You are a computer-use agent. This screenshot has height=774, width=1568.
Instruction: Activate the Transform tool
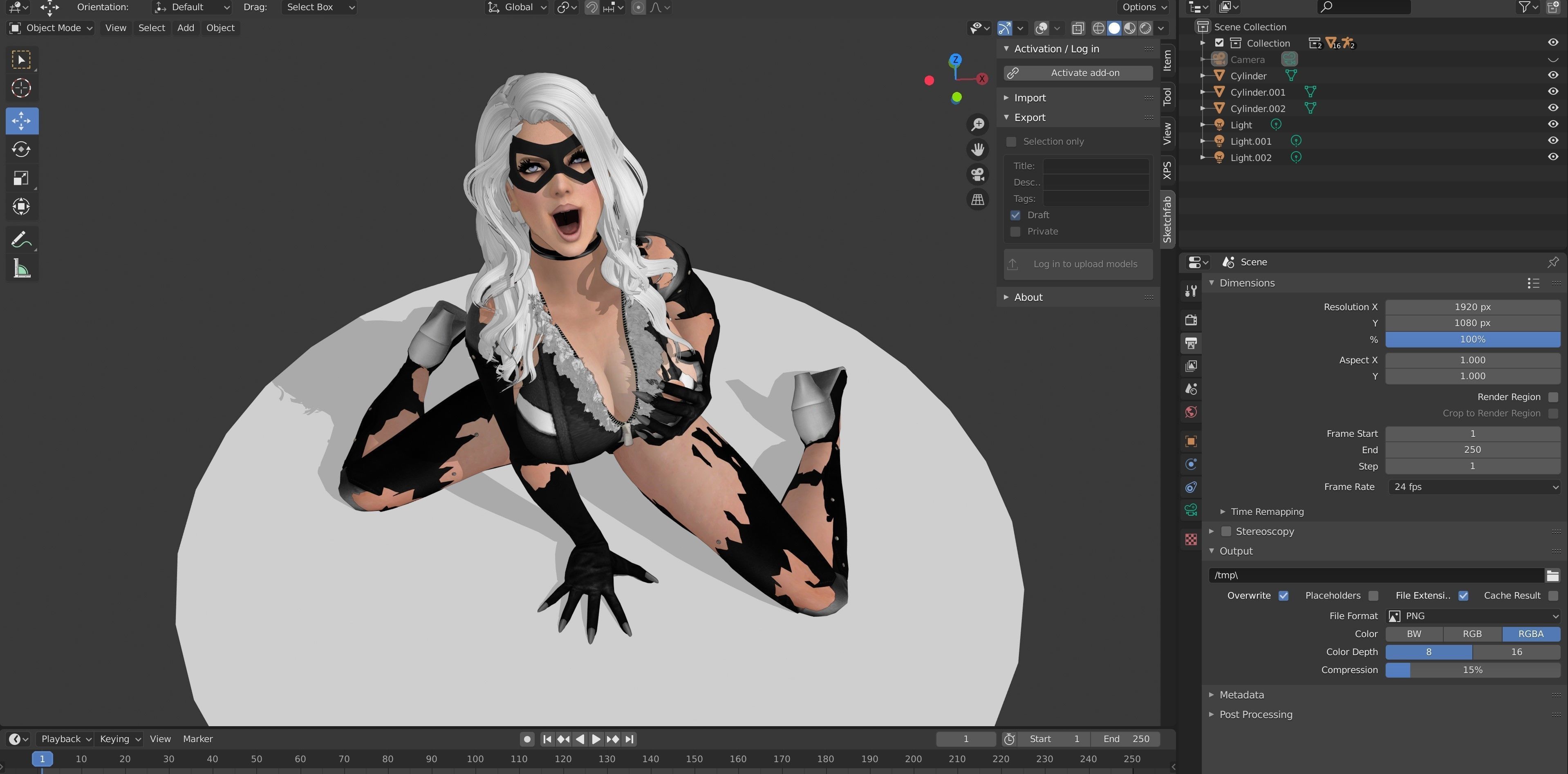click(x=21, y=207)
